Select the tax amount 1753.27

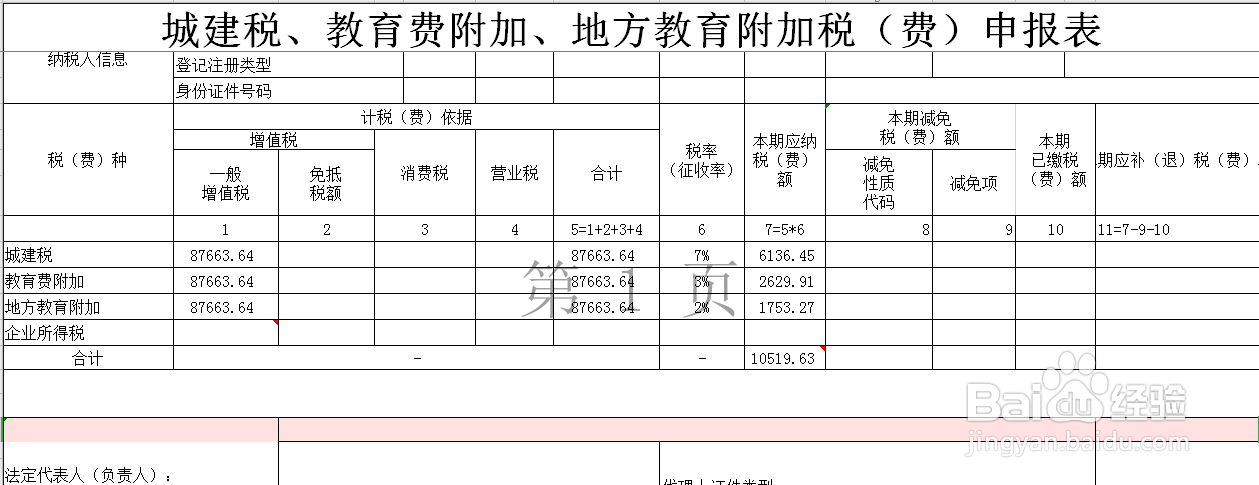(x=785, y=307)
